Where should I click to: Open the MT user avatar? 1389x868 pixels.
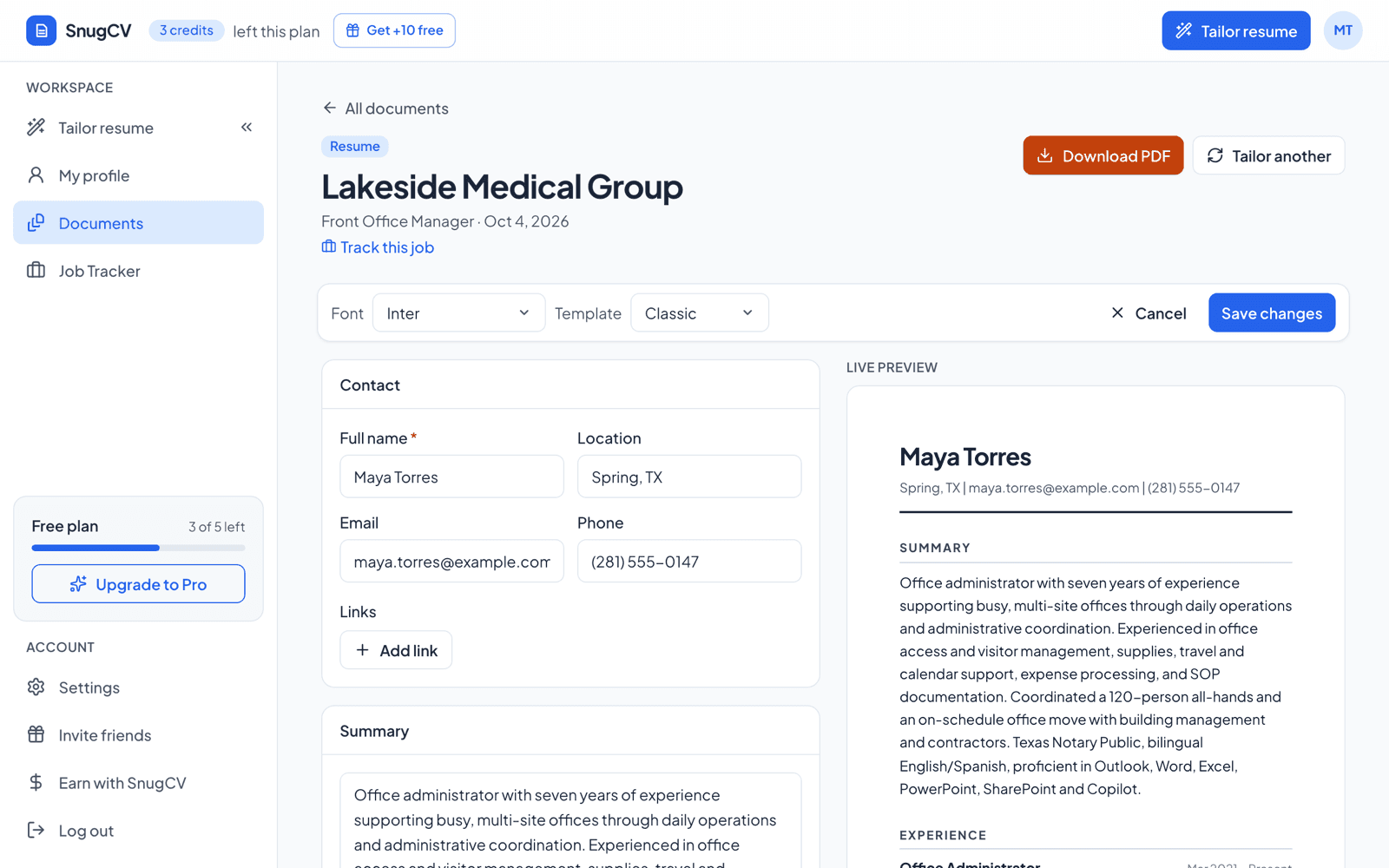point(1342,30)
